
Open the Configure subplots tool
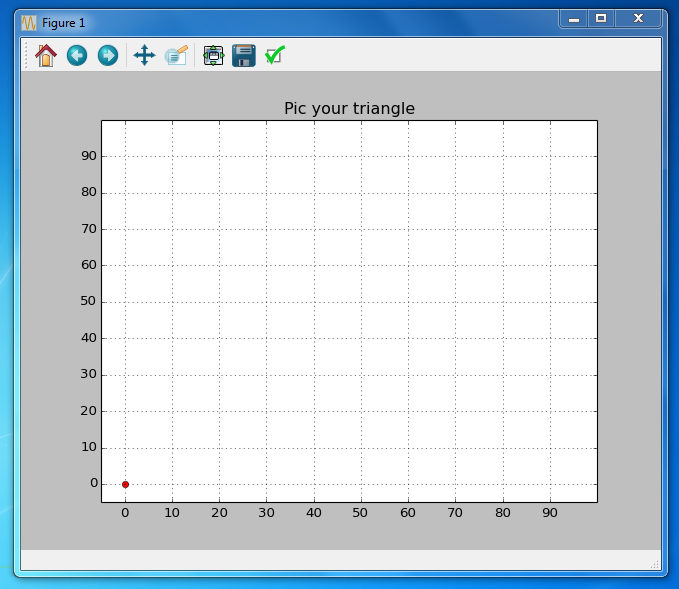tap(213, 55)
